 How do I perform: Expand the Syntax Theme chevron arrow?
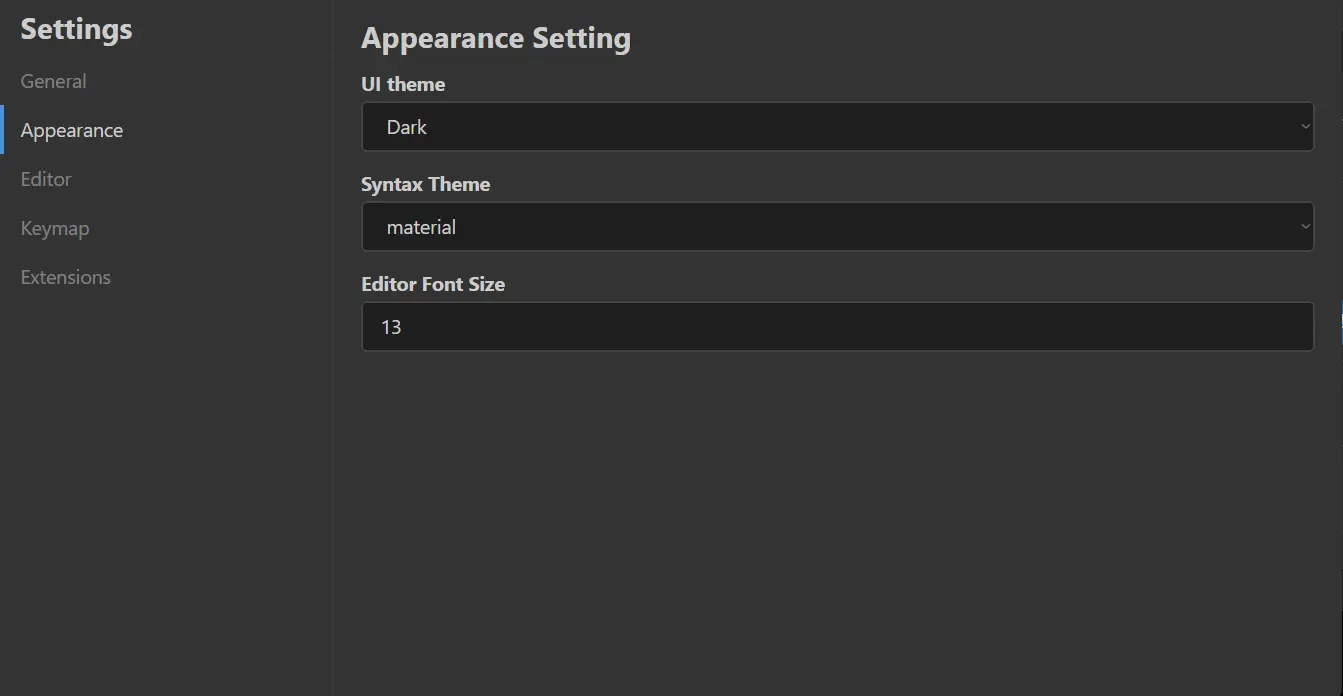click(1305, 226)
